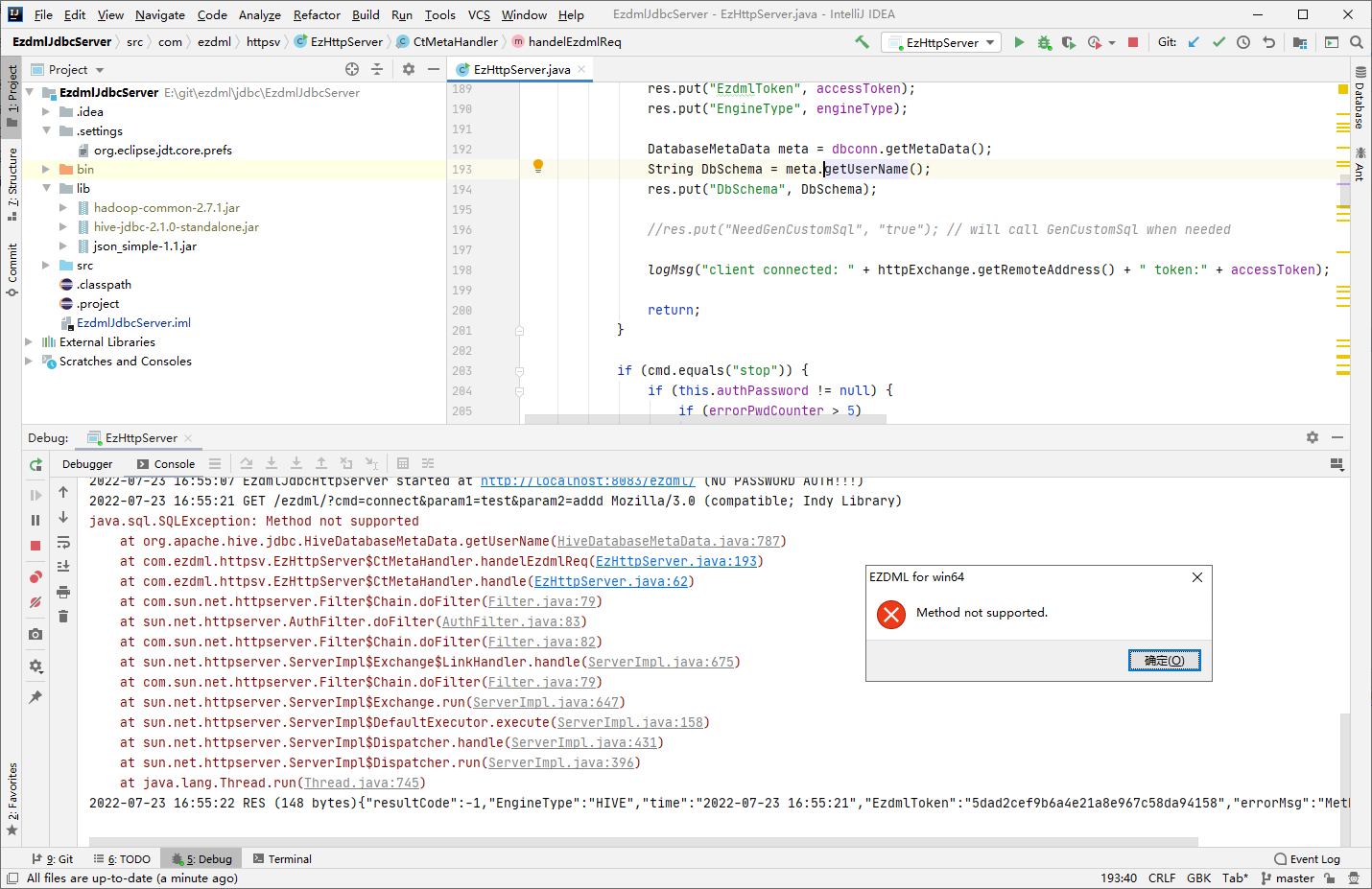The width and height of the screenshot is (1372, 889).
Task: Toggle the Commit tool window
Action: pyautogui.click(x=12, y=269)
